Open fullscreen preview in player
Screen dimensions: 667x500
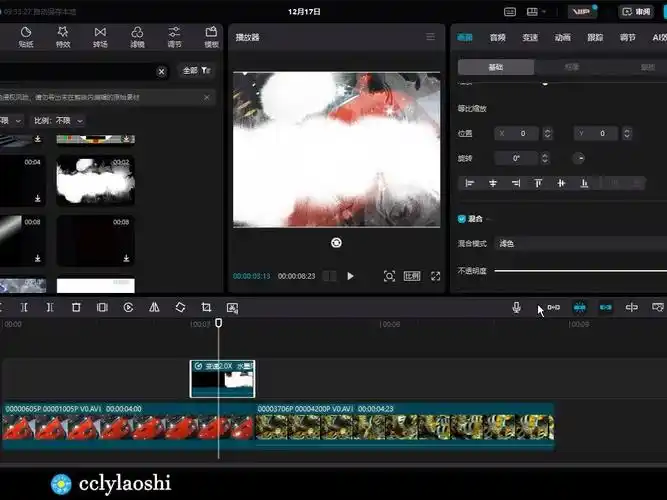(x=436, y=276)
